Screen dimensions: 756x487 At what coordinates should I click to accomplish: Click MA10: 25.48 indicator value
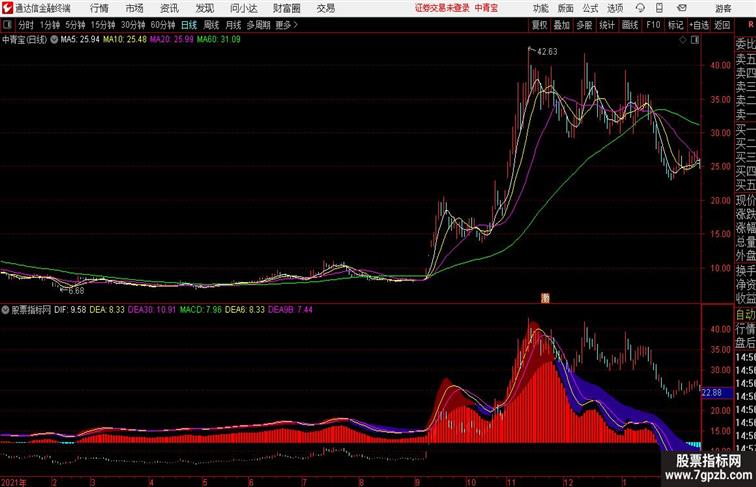coord(125,40)
